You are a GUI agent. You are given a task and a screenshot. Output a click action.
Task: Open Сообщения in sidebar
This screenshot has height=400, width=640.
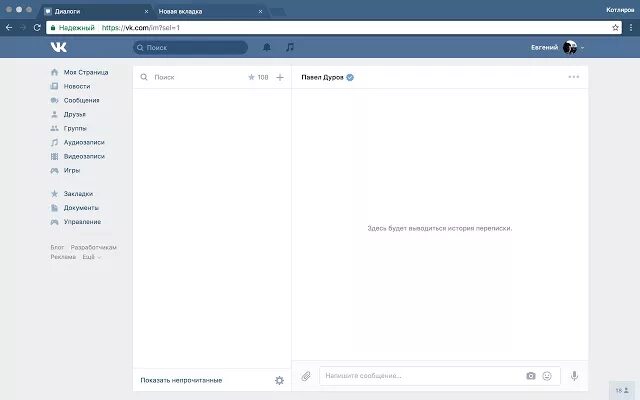(81, 100)
